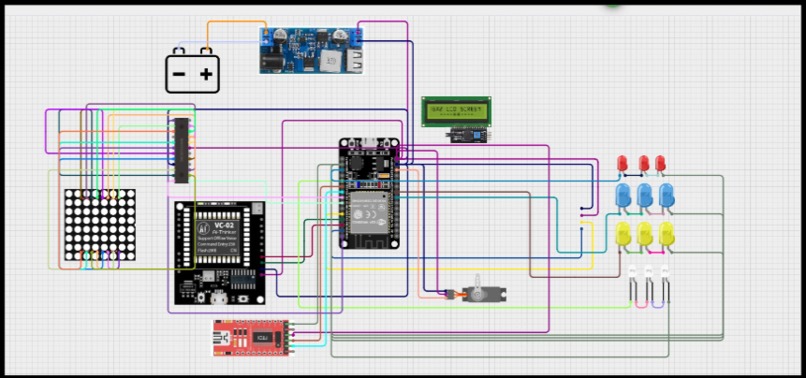Select the battery component

tap(193, 70)
